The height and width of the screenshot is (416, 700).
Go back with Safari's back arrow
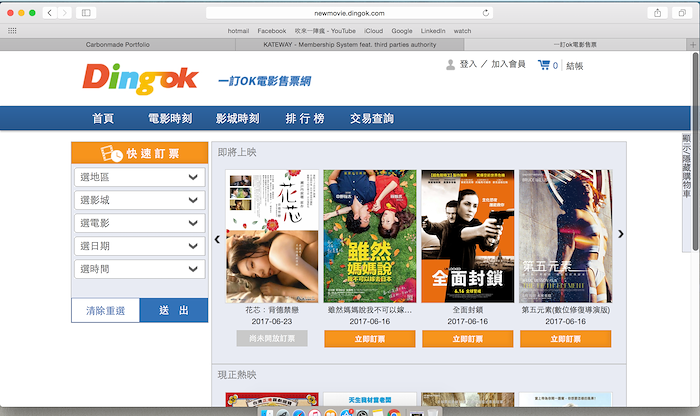pyautogui.click(x=50, y=13)
